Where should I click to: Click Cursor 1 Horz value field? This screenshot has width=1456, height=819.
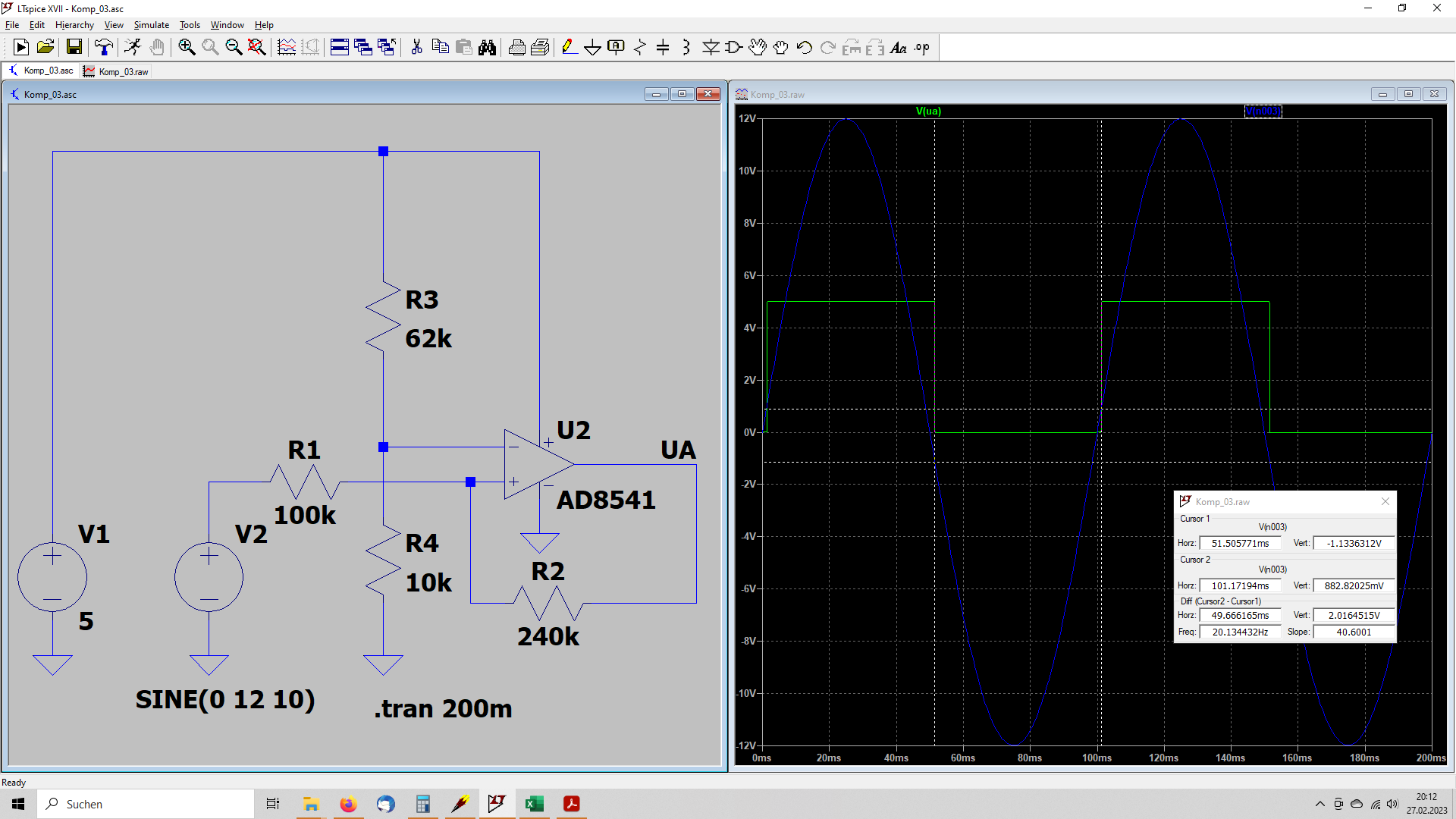click(1240, 543)
